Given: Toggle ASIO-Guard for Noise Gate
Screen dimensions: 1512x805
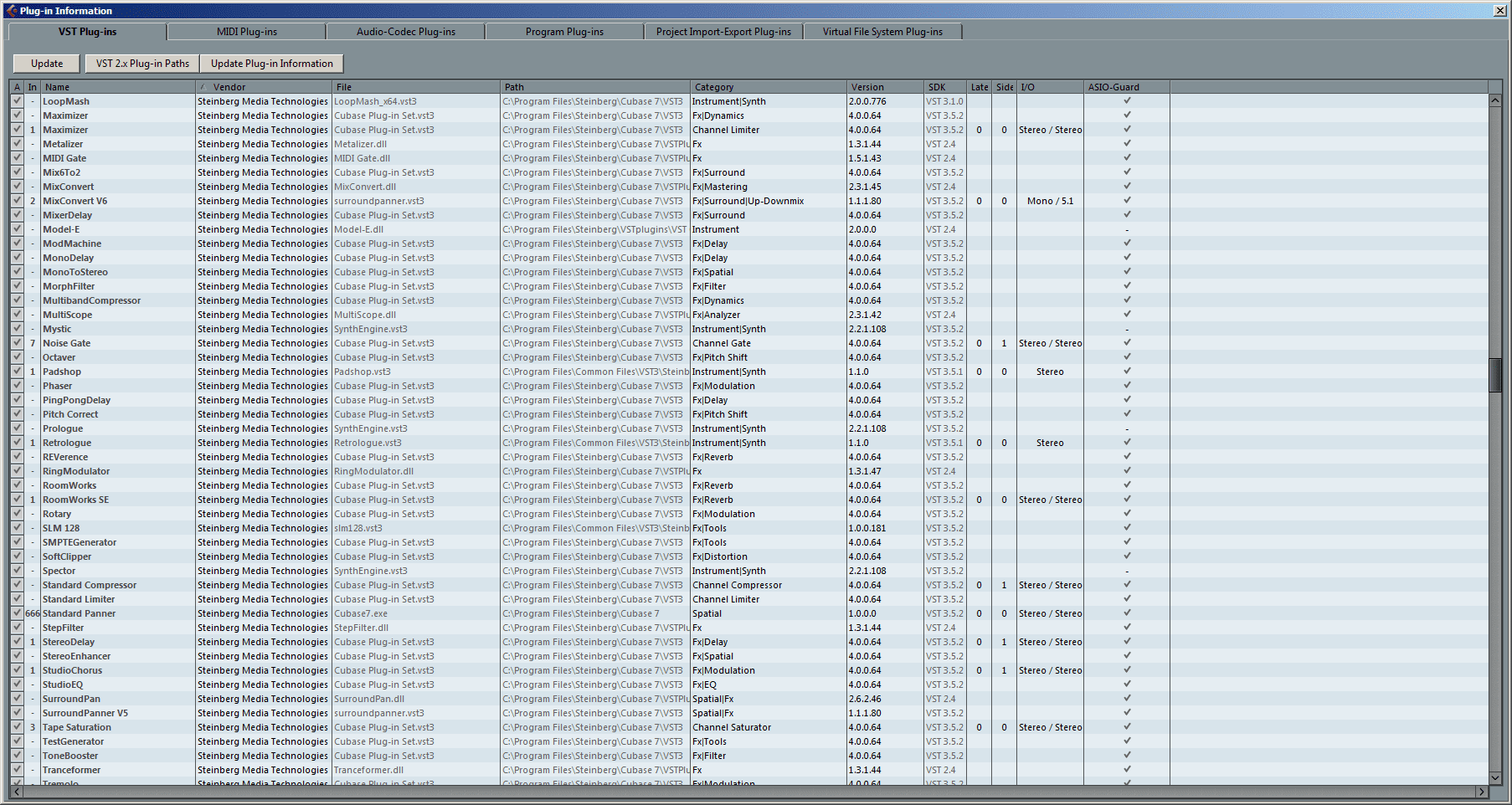Looking at the screenshot, I should point(1127,343).
